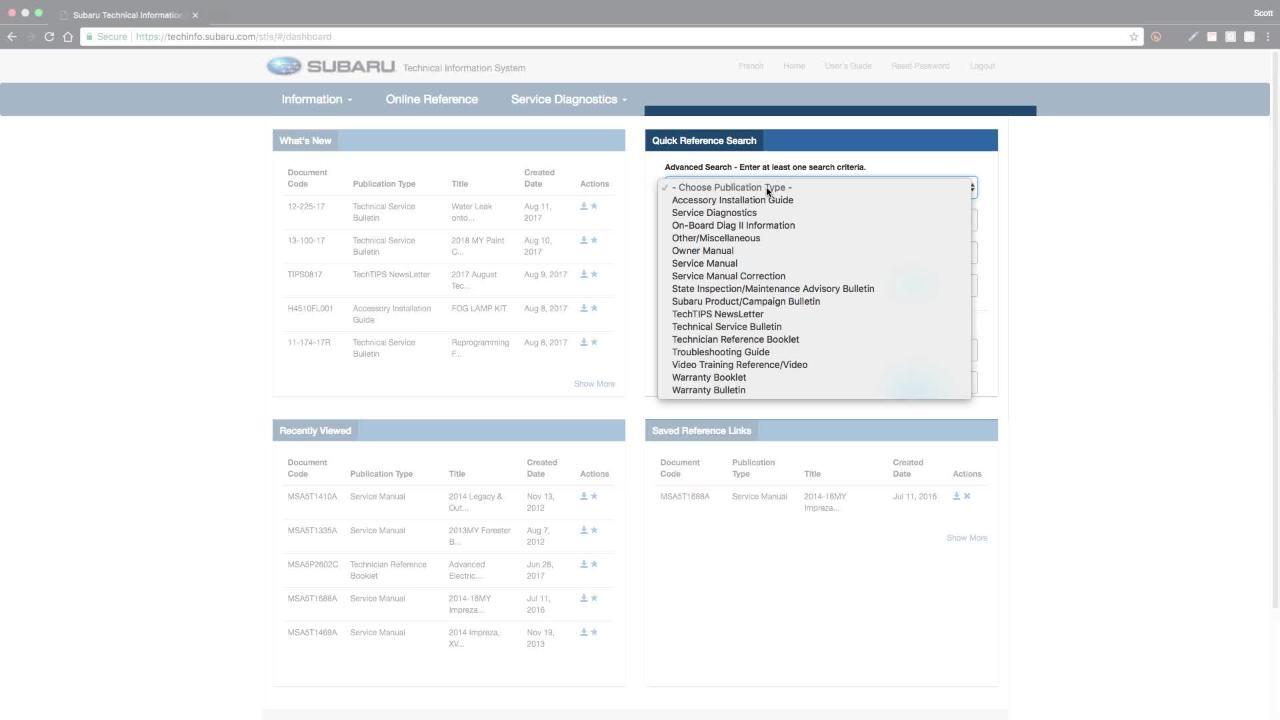Choose Technical Service Bulletin option

click(x=726, y=327)
